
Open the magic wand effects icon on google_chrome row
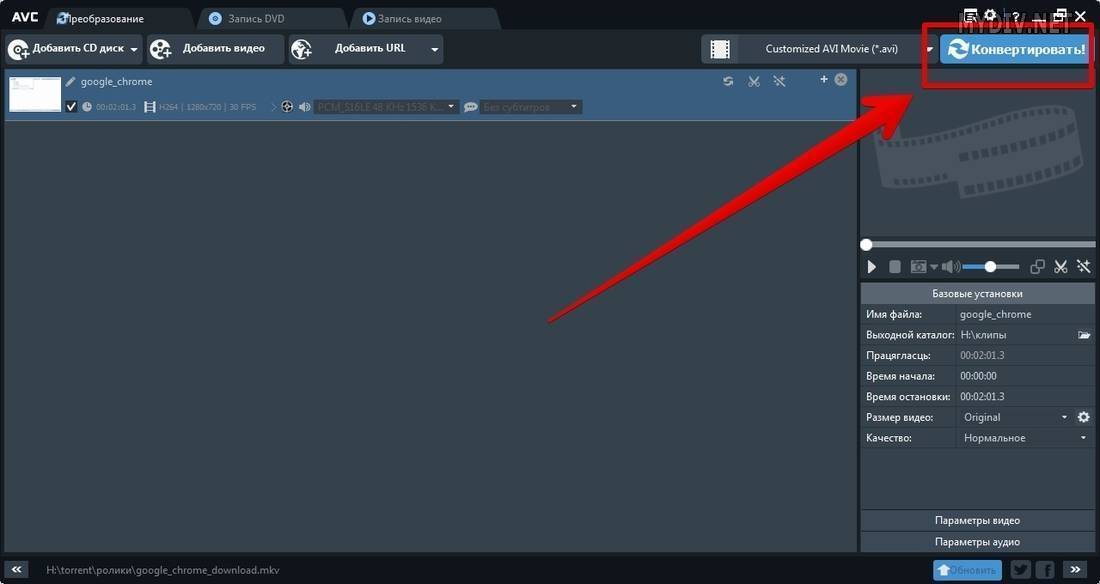pos(779,81)
